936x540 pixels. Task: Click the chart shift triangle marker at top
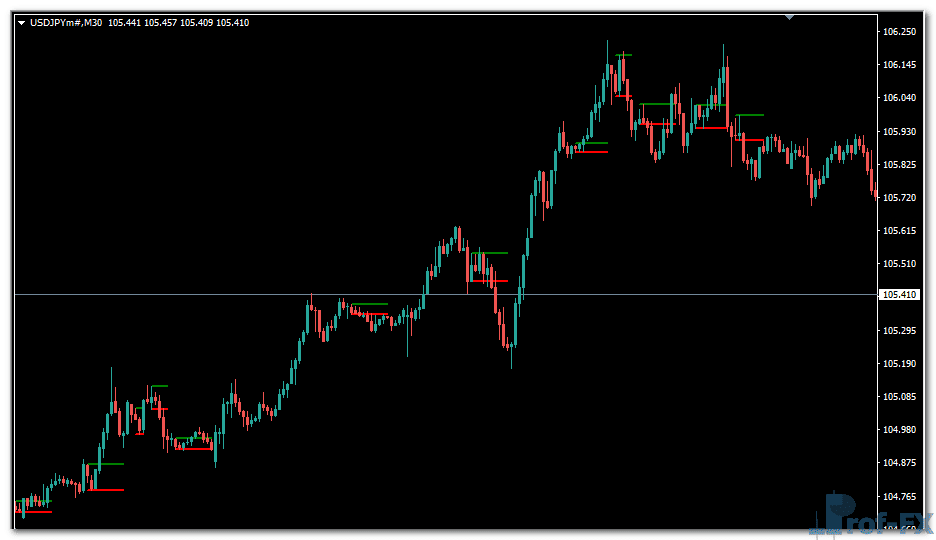point(789,17)
